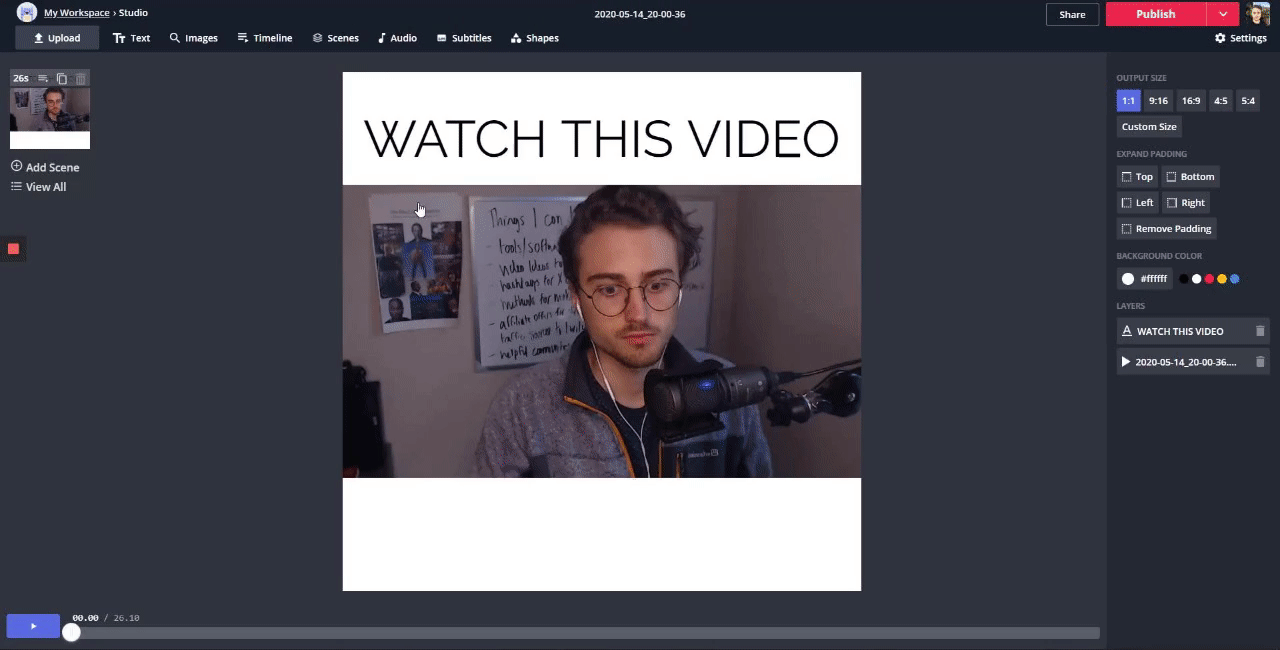Choose the 4:5 aspect ratio
The height and width of the screenshot is (650, 1280).
tap(1220, 100)
